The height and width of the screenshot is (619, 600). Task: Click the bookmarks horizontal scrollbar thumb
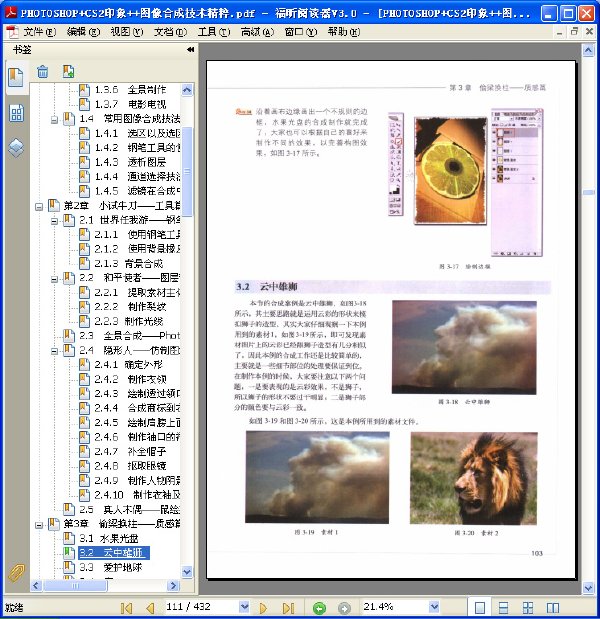coord(75,585)
